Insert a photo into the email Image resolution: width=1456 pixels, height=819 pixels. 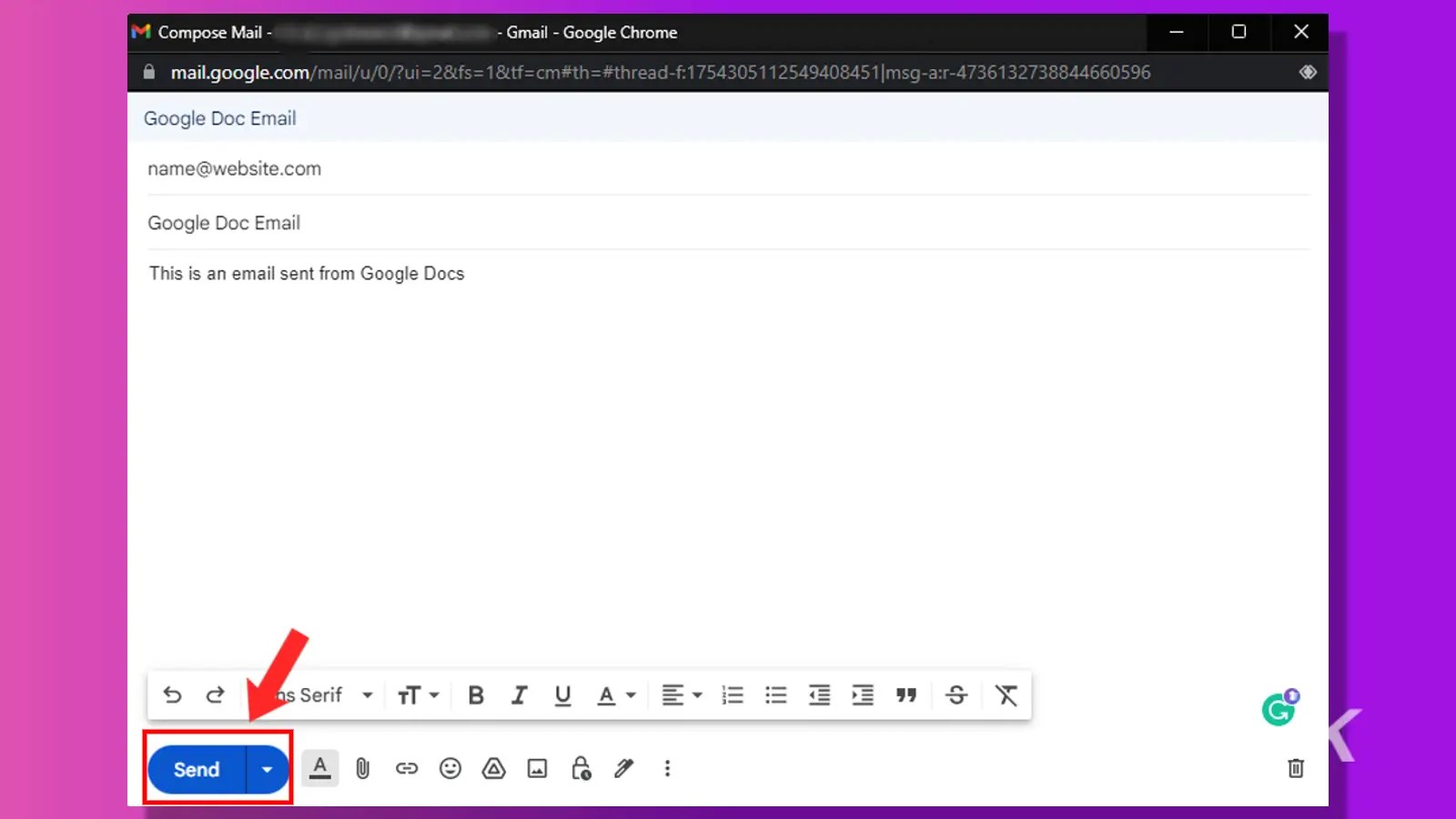pyautogui.click(x=537, y=768)
